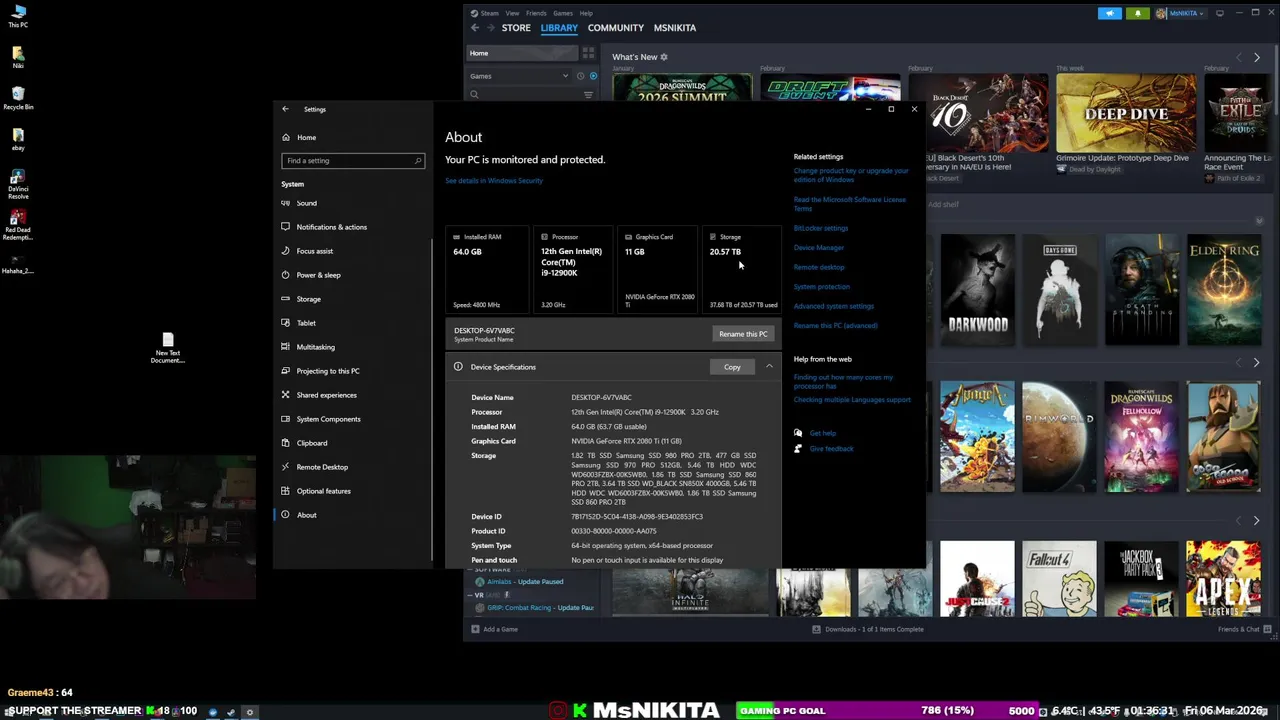Switch Steam library to grid view icon
The height and width of the screenshot is (720, 1280).
588,53
